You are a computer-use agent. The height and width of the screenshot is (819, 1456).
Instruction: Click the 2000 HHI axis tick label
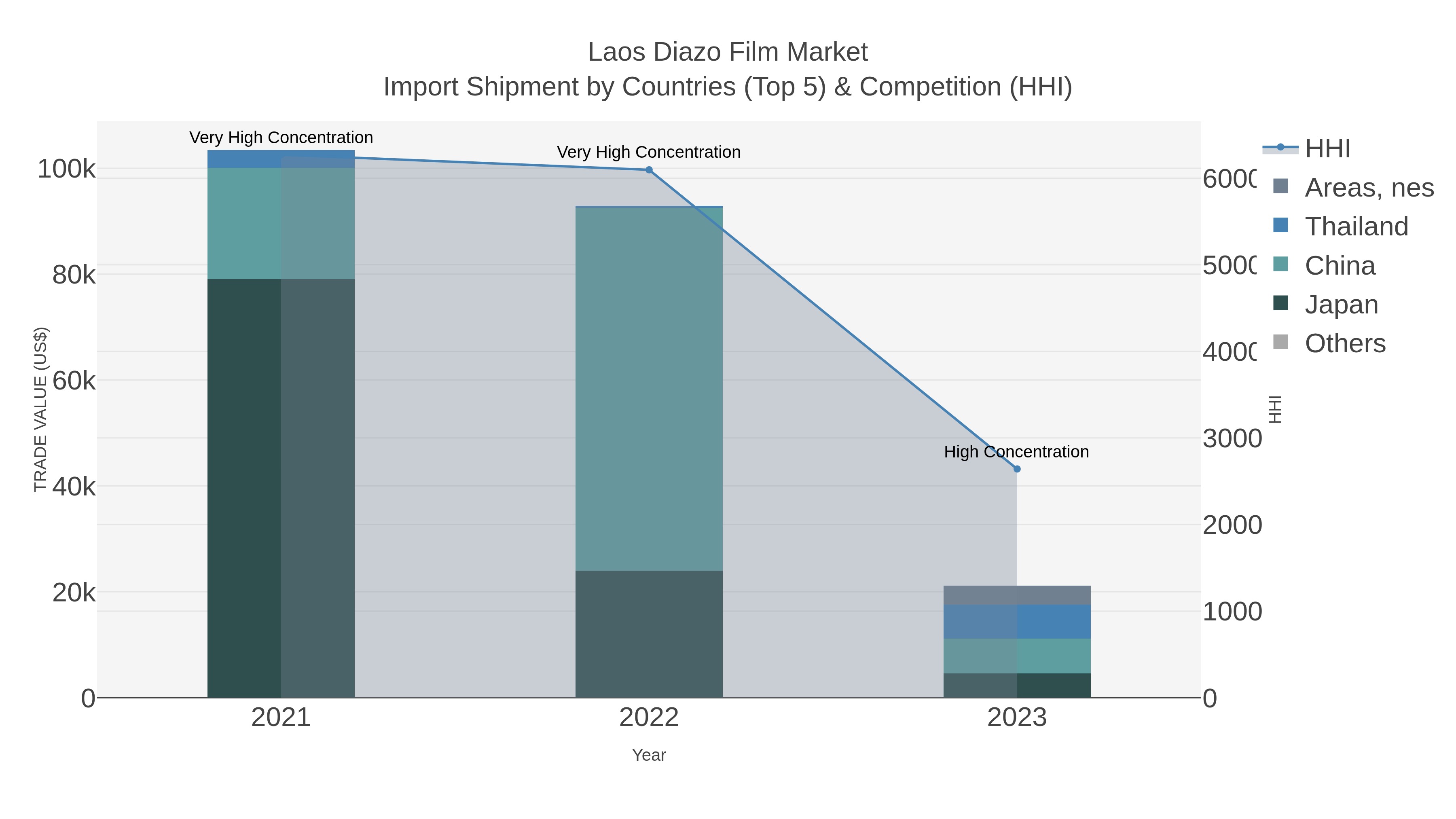[1232, 525]
